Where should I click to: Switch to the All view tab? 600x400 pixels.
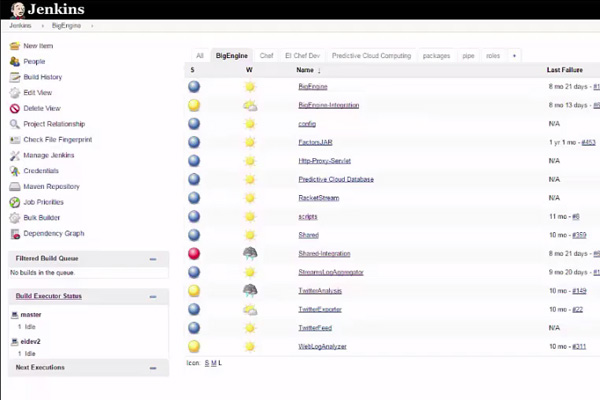[x=200, y=56]
